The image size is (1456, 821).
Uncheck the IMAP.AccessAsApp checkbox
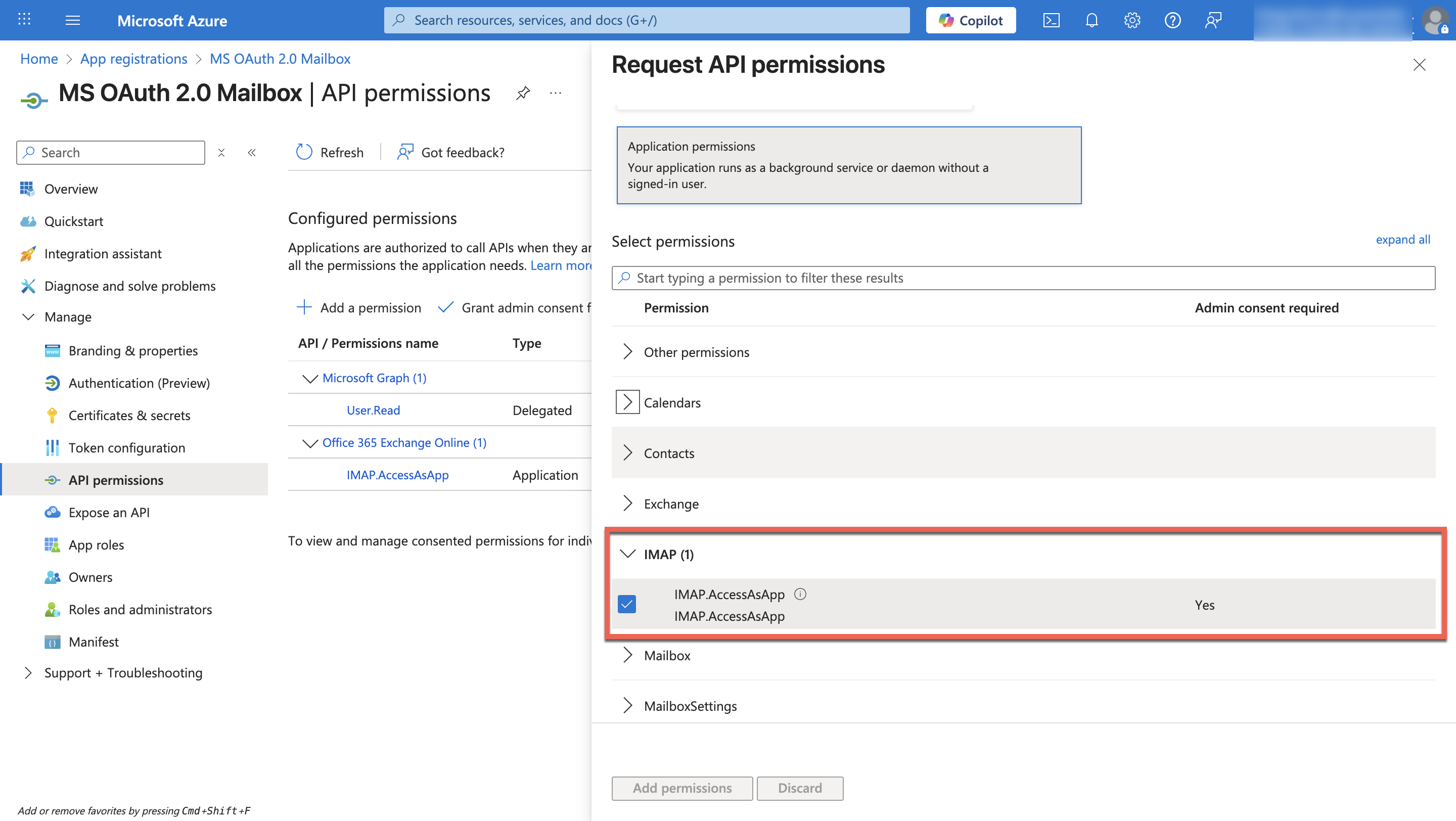[x=627, y=604]
